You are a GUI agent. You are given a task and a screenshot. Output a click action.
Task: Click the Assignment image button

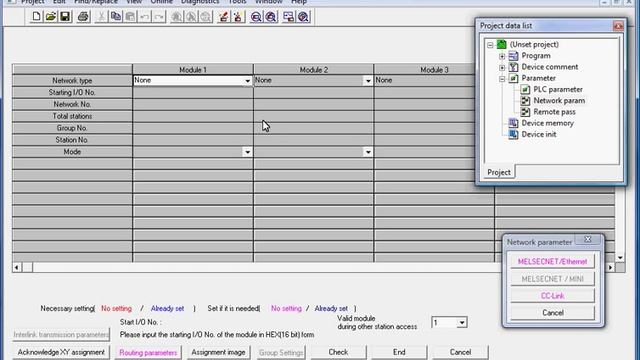218,352
